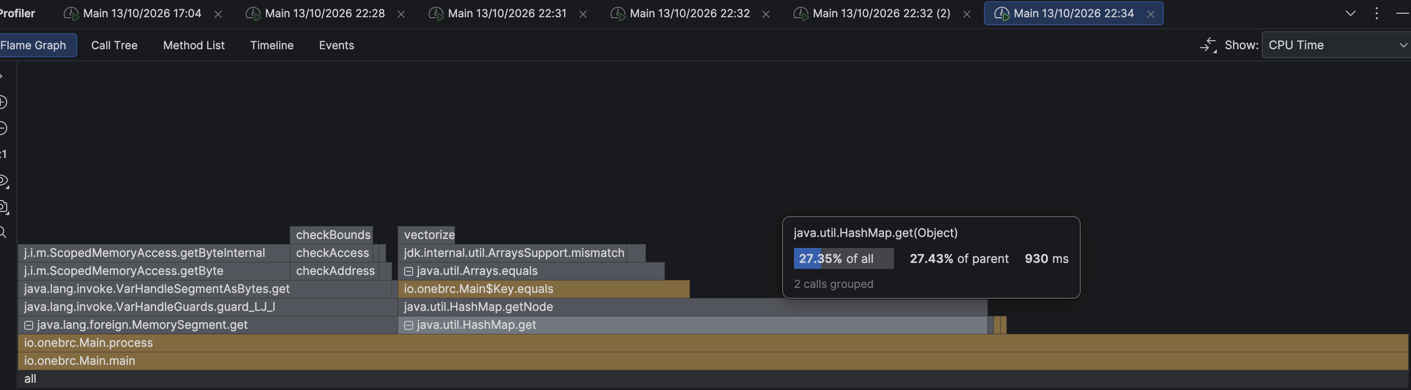Select the io.onebrc.Main.main frame
Viewport: 1411px width, 390px height.
(x=714, y=361)
